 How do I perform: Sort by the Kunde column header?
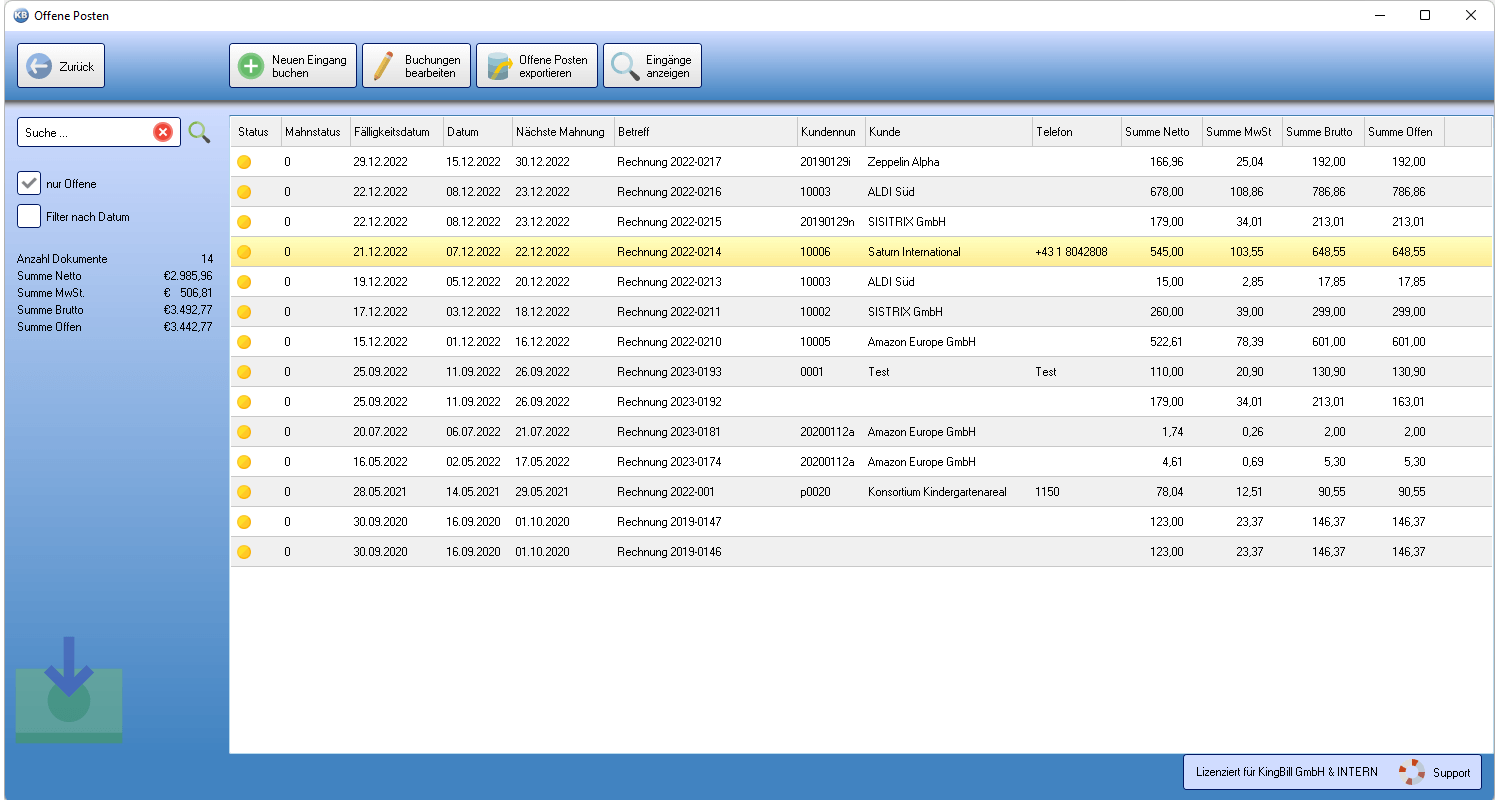coord(949,132)
